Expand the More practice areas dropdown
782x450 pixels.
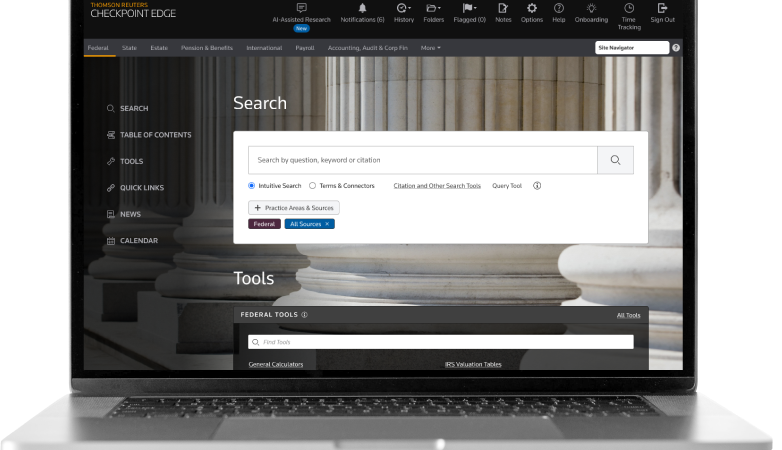coord(430,48)
